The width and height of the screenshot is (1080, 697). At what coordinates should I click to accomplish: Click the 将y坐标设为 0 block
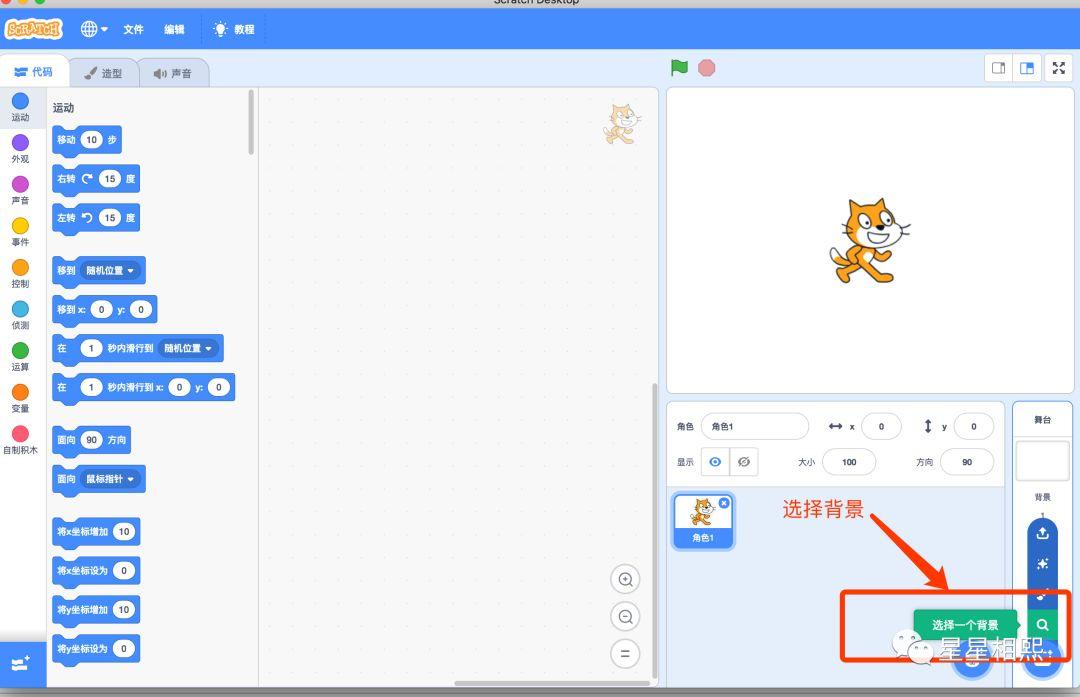[x=96, y=649]
